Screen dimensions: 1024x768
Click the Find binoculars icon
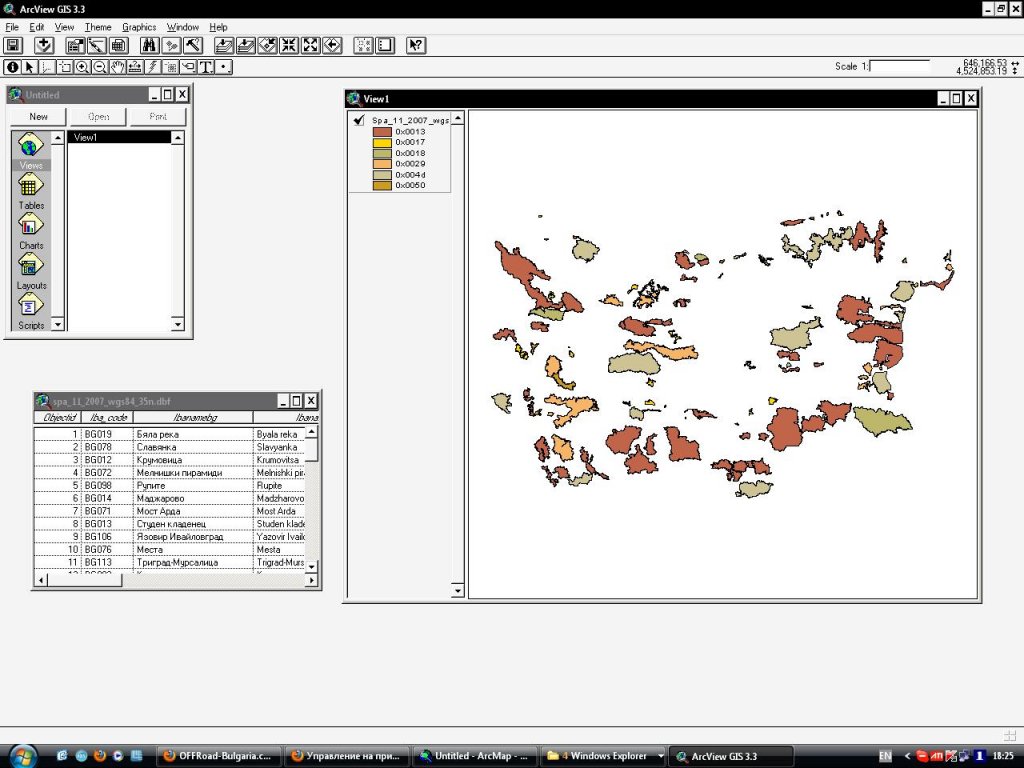click(149, 45)
